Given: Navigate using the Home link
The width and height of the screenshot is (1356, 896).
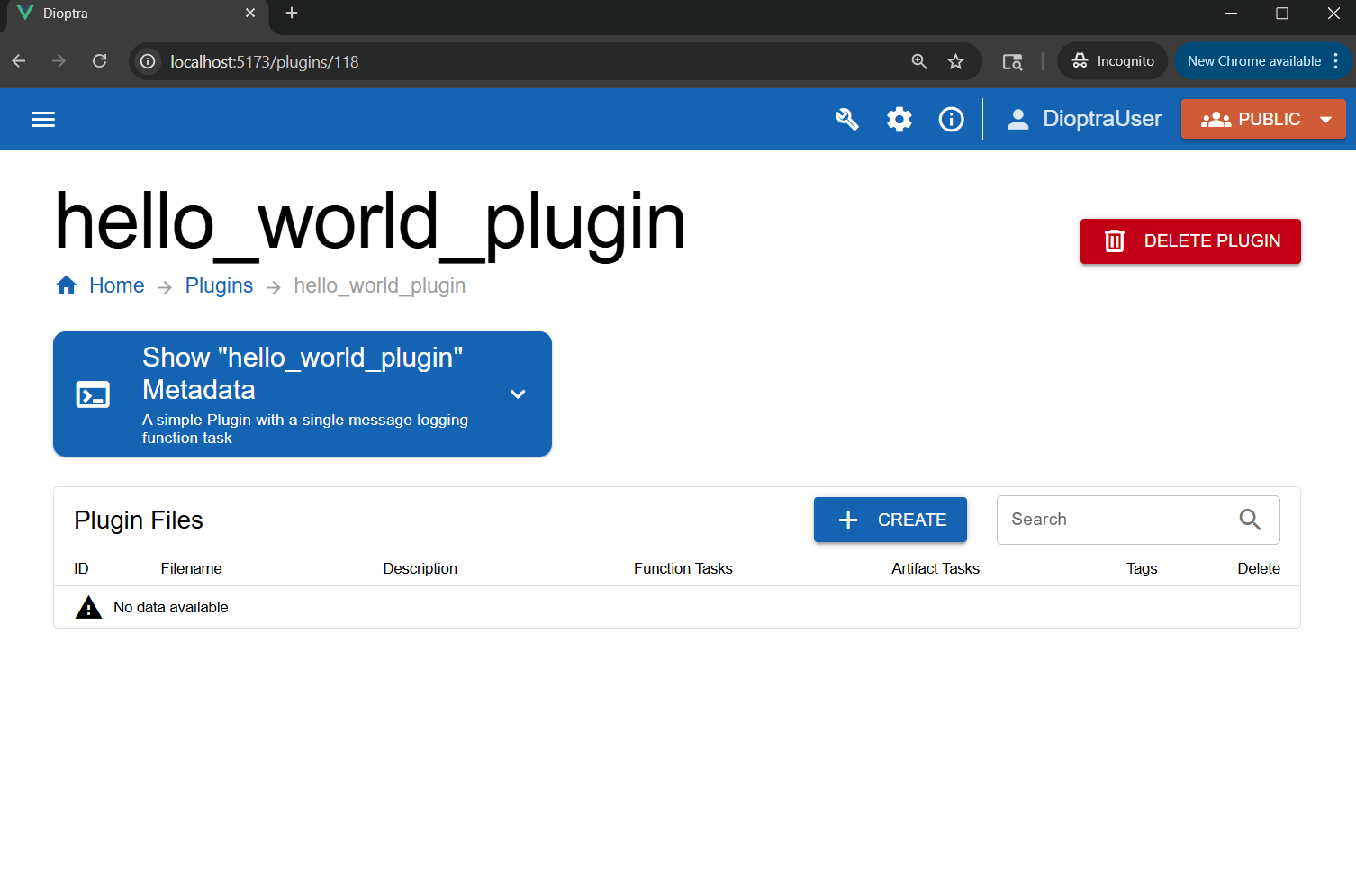Looking at the screenshot, I should (x=116, y=285).
